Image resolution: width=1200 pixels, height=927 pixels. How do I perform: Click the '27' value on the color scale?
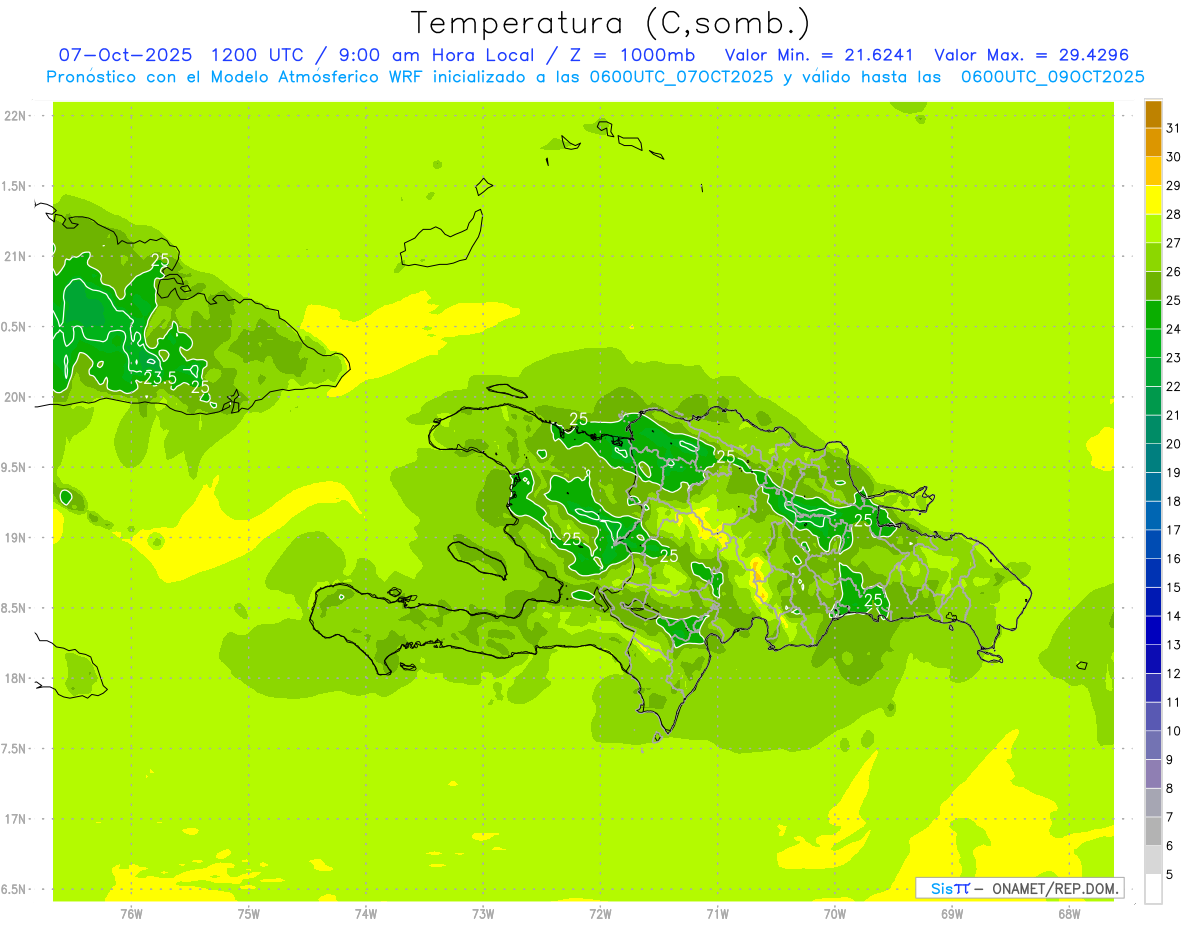click(x=1174, y=243)
